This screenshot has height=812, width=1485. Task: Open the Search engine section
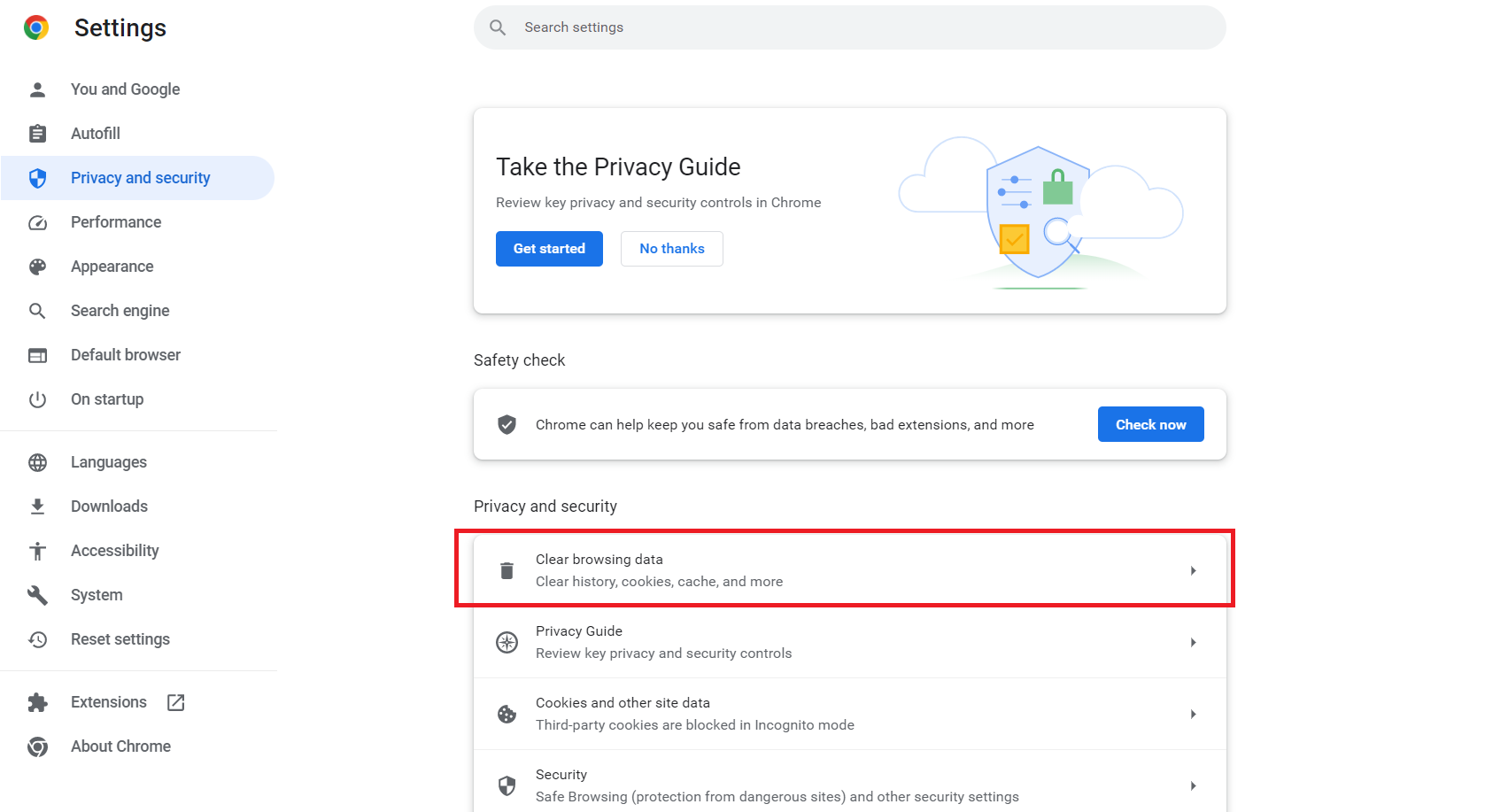(x=137, y=311)
